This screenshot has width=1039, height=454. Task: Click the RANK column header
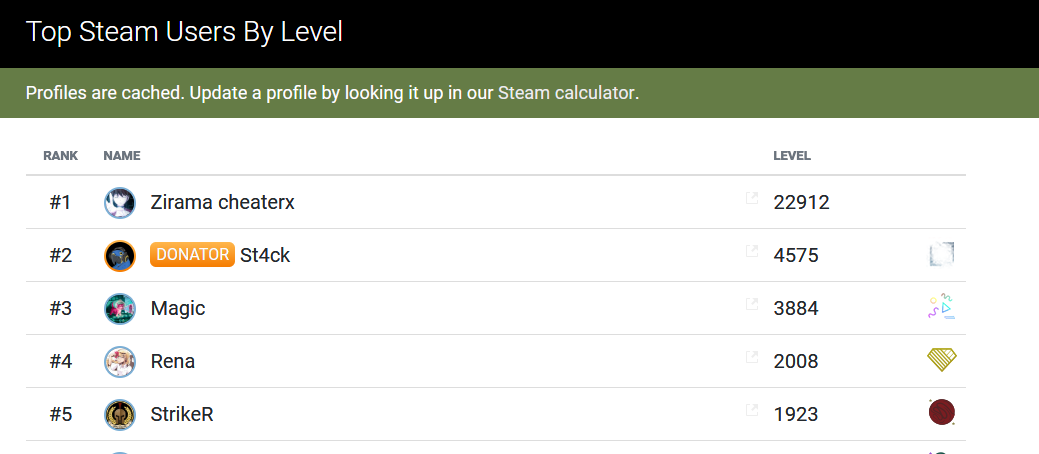[61, 156]
